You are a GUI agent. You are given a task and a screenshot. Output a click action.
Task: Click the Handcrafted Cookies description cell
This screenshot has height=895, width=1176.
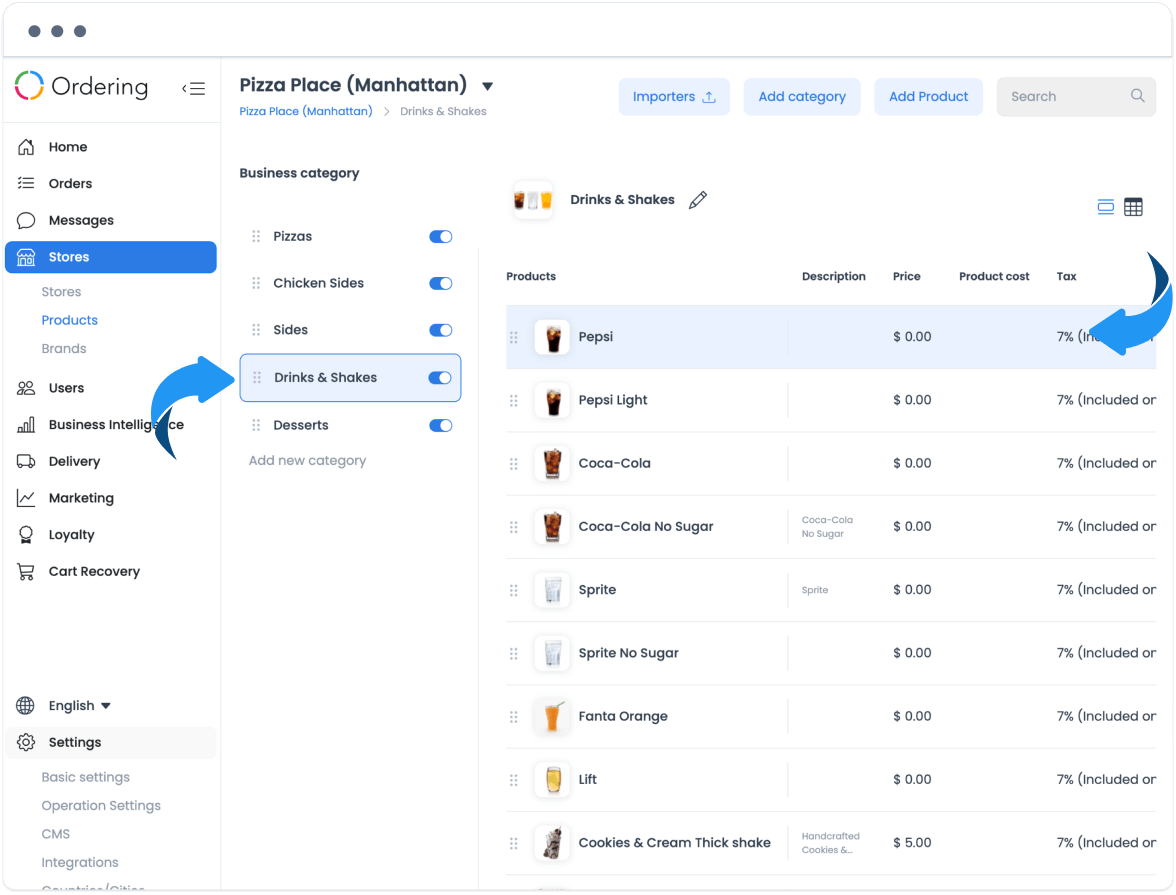click(x=831, y=843)
